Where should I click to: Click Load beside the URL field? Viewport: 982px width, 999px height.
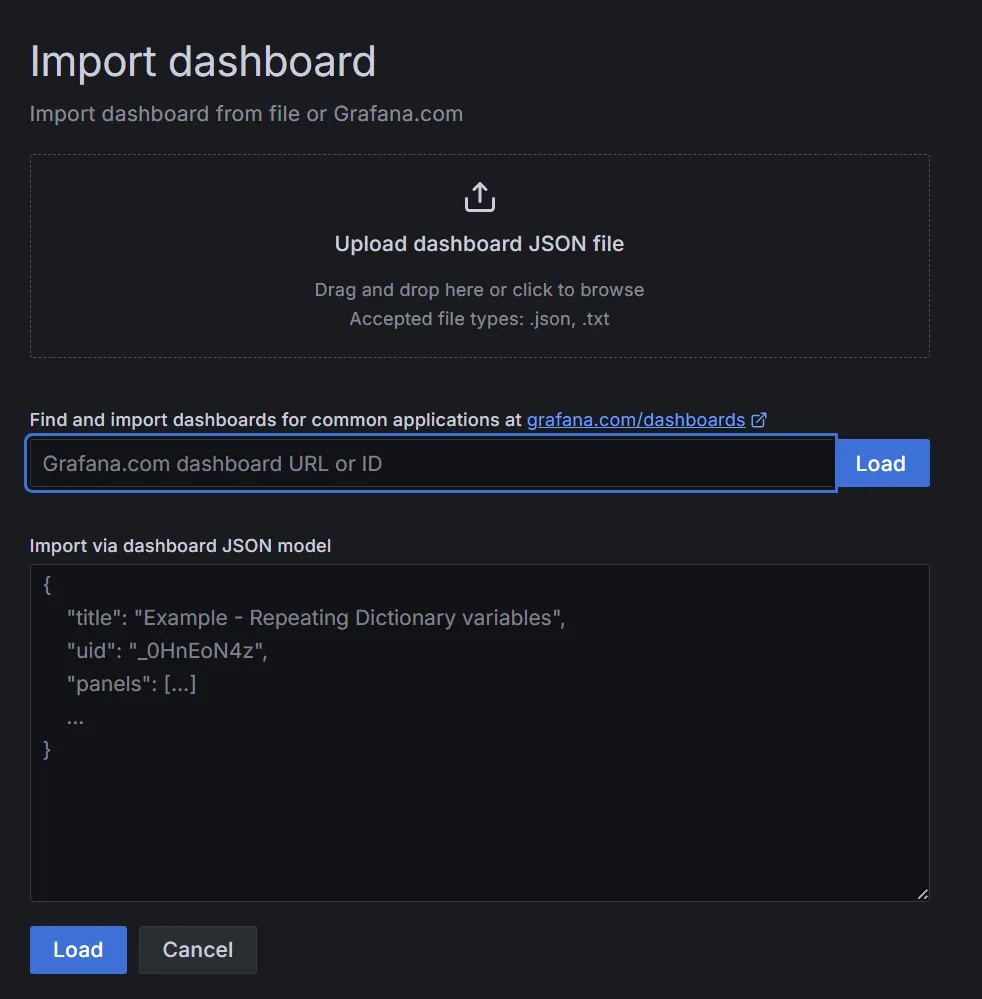click(882, 463)
